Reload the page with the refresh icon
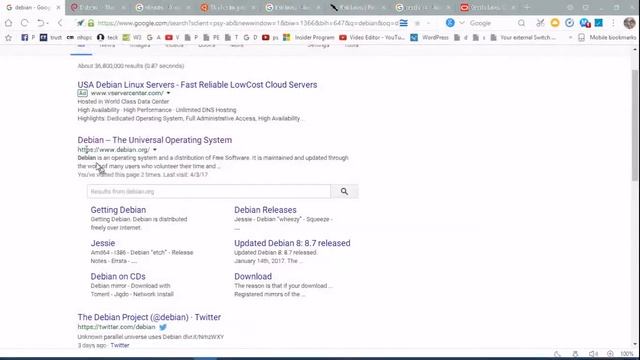This screenshot has height=360, width=640. point(24,23)
